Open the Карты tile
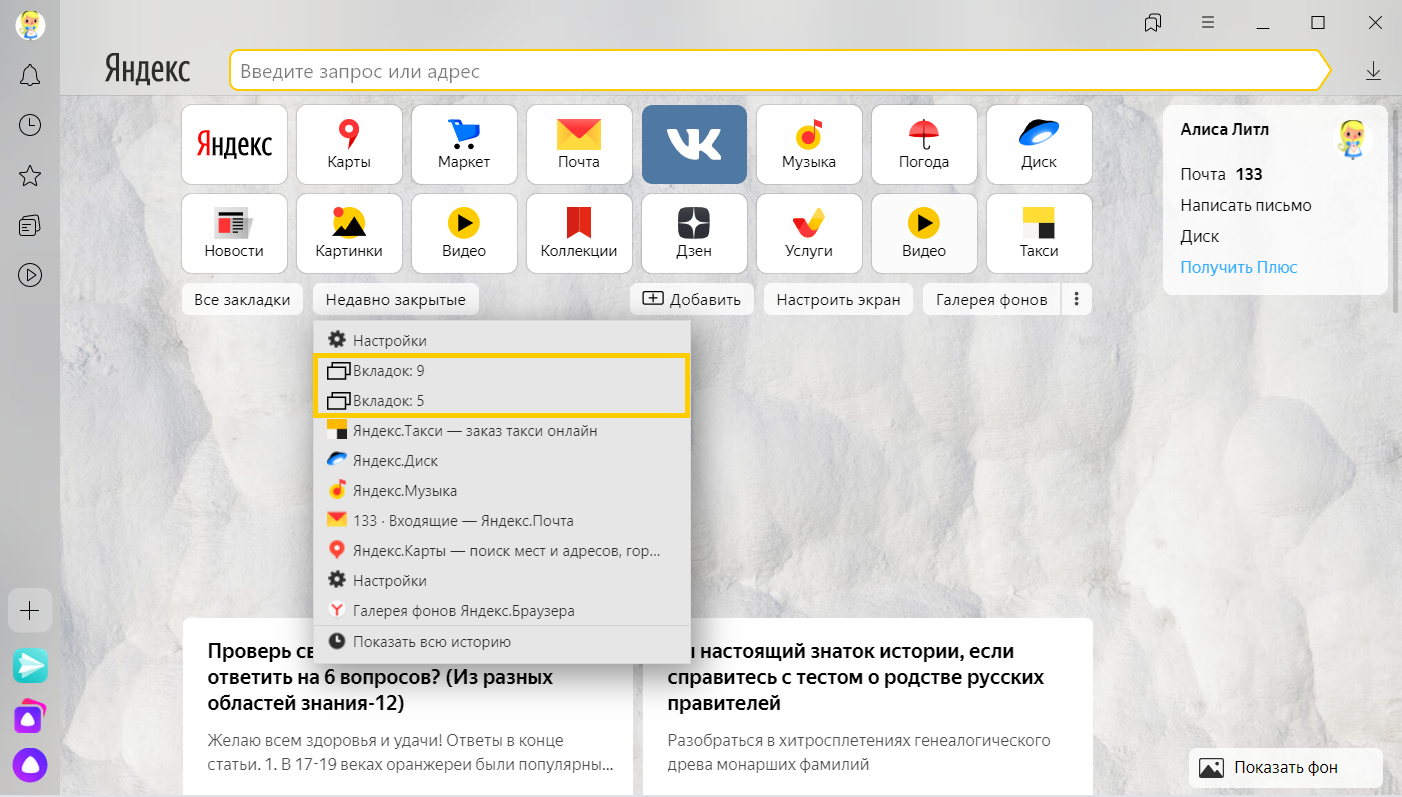The image size is (1402, 797). 349,144
